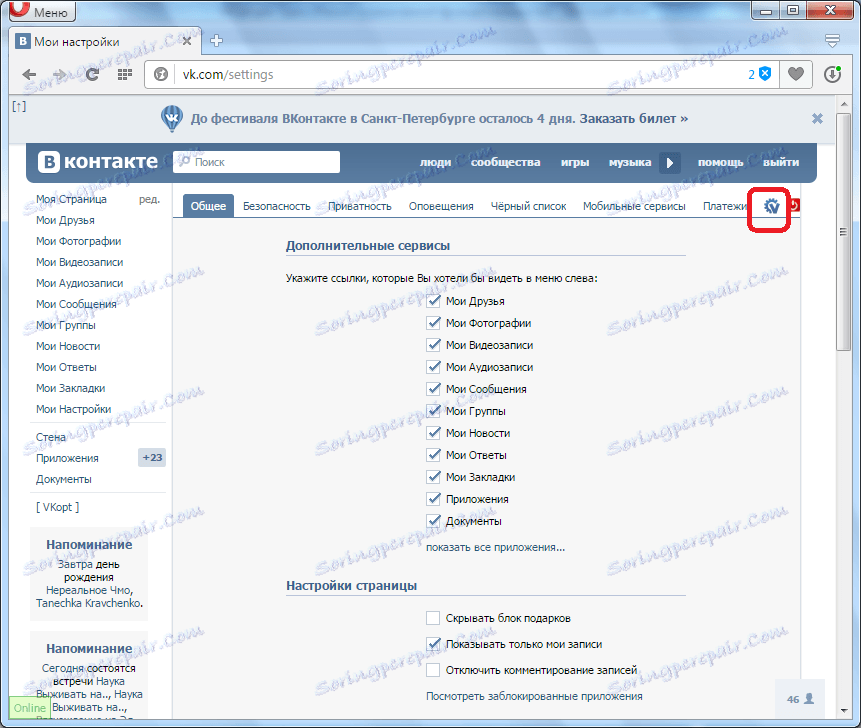The image size is (861, 728).
Task: Uncheck the 'Мои Аудиозаписи' checkbox
Action: tap(433, 367)
